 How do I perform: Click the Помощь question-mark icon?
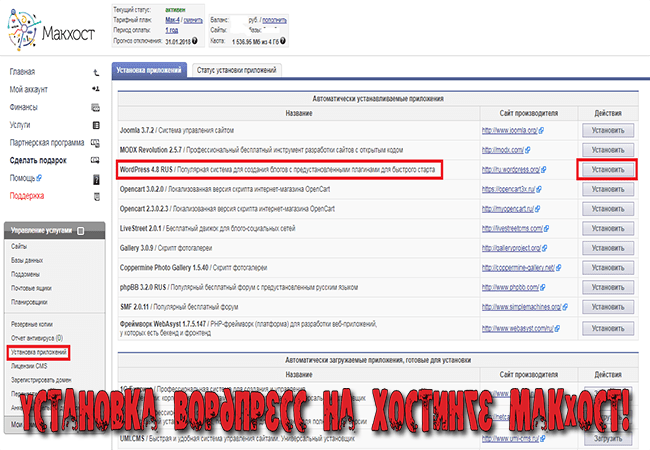[96, 179]
